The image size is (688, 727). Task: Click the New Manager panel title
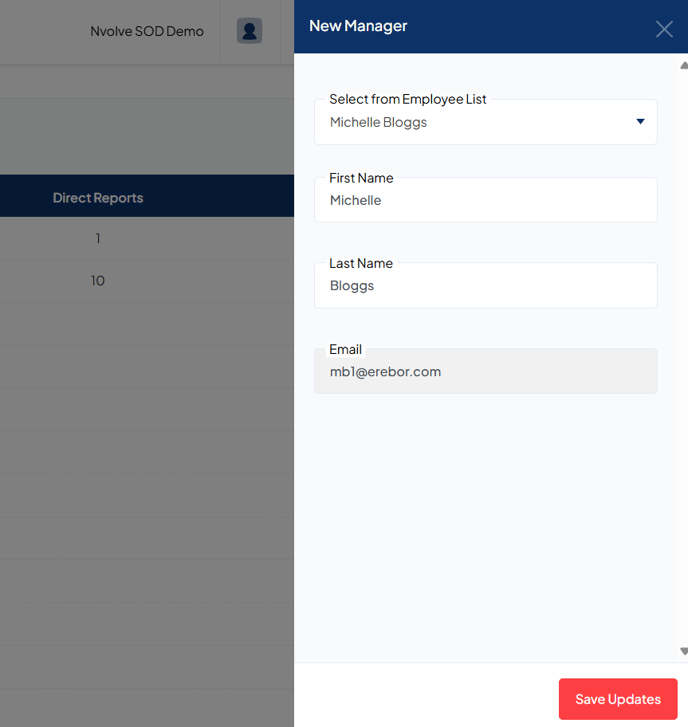[358, 26]
